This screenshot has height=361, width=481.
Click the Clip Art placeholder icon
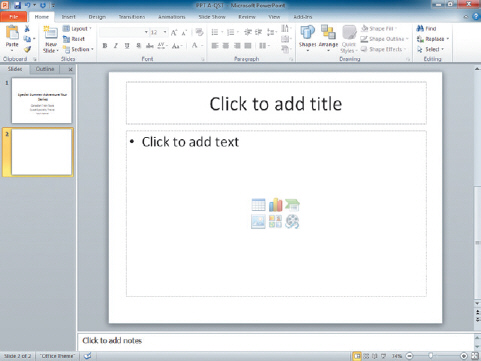point(275,221)
